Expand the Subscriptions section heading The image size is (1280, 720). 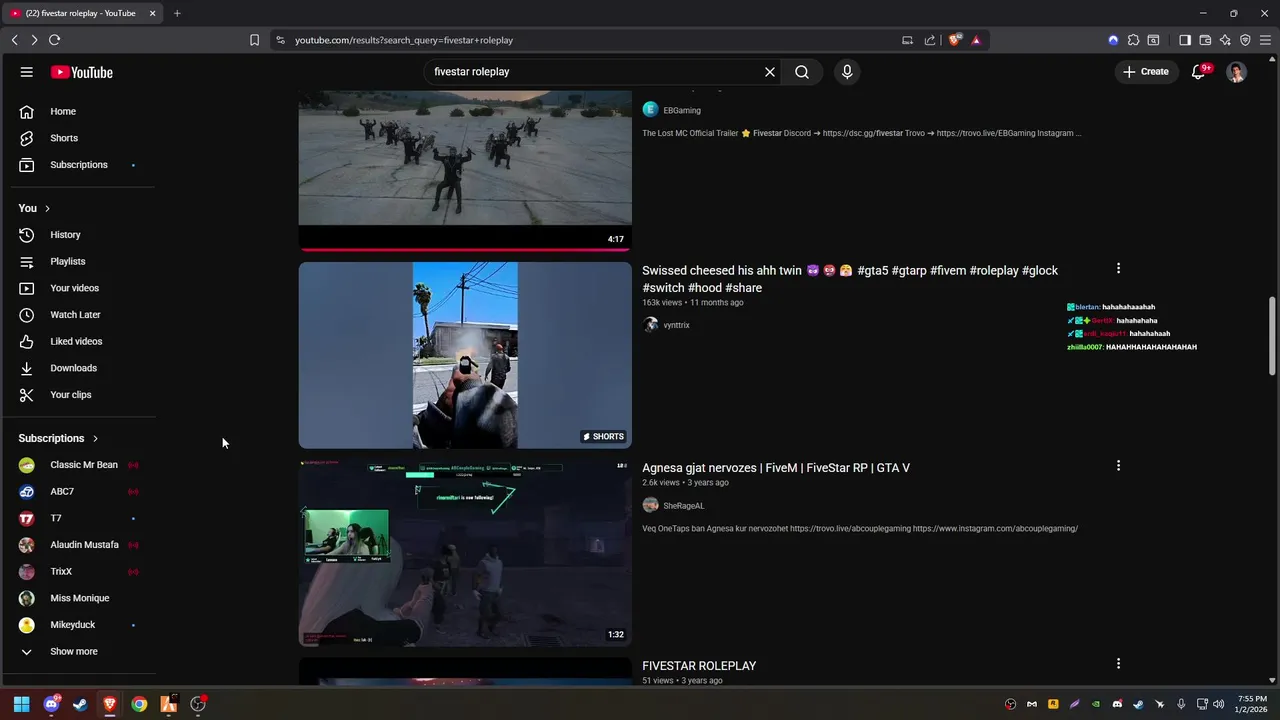click(59, 438)
